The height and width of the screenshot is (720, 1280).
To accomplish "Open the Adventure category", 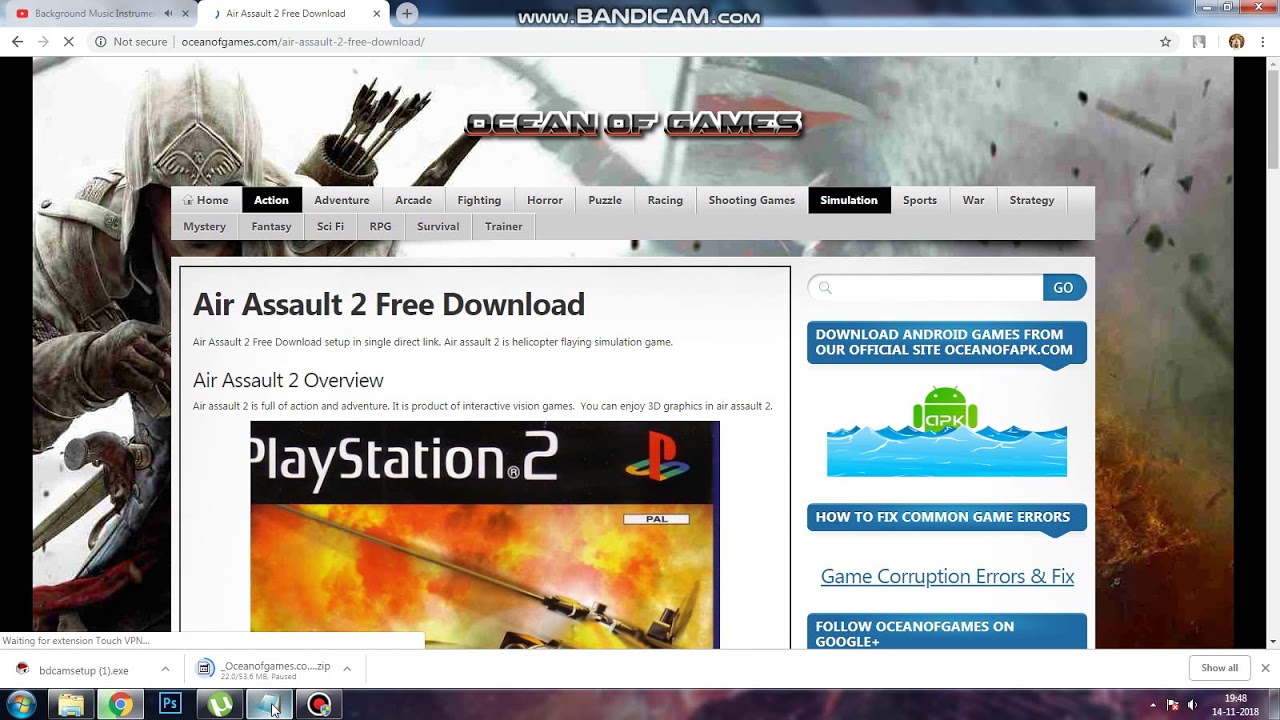I will point(342,200).
